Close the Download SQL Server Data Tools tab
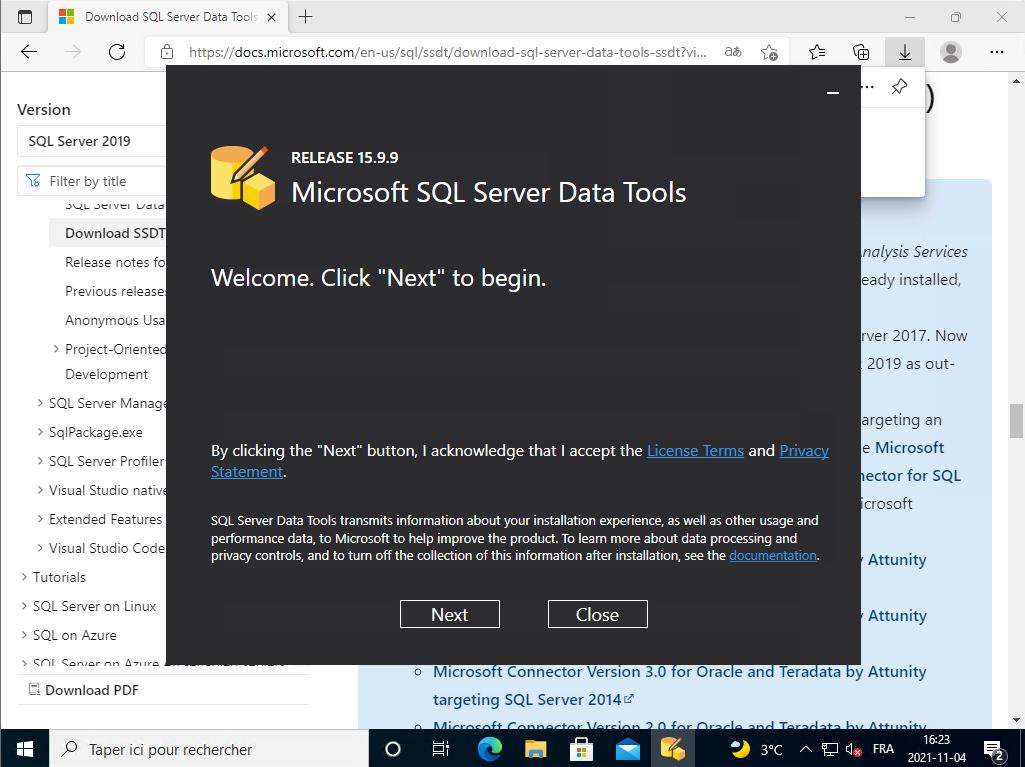Viewport: 1025px width, 767px height. point(272,18)
